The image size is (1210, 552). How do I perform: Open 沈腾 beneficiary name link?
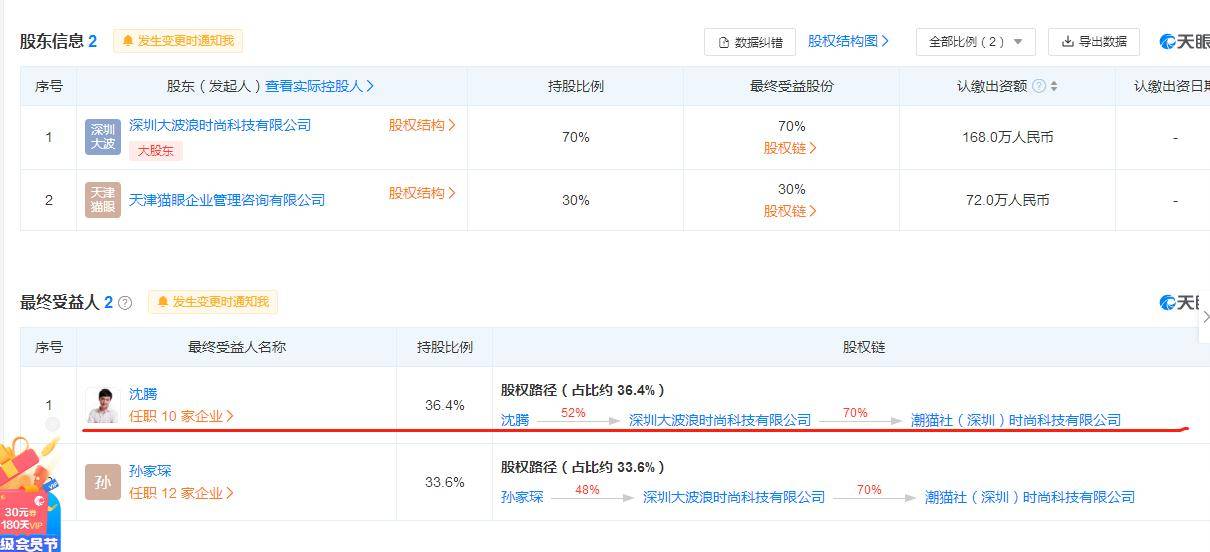click(x=143, y=394)
